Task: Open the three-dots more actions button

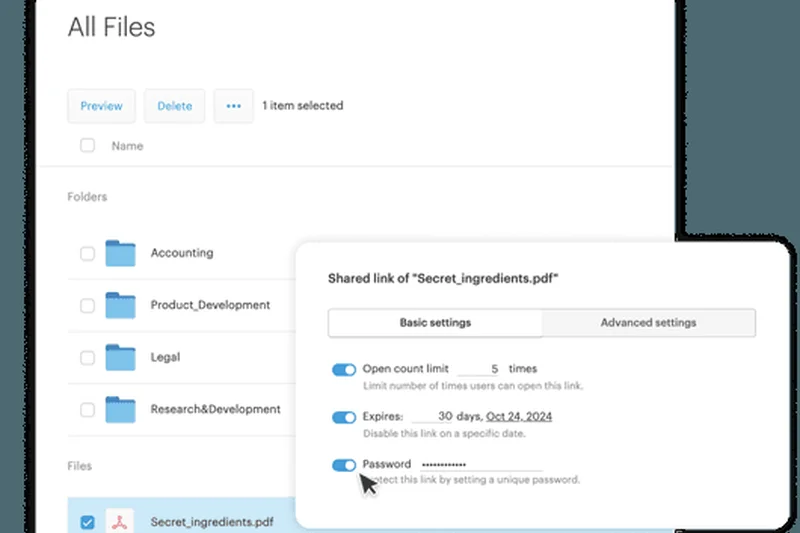Action: pyautogui.click(x=233, y=106)
